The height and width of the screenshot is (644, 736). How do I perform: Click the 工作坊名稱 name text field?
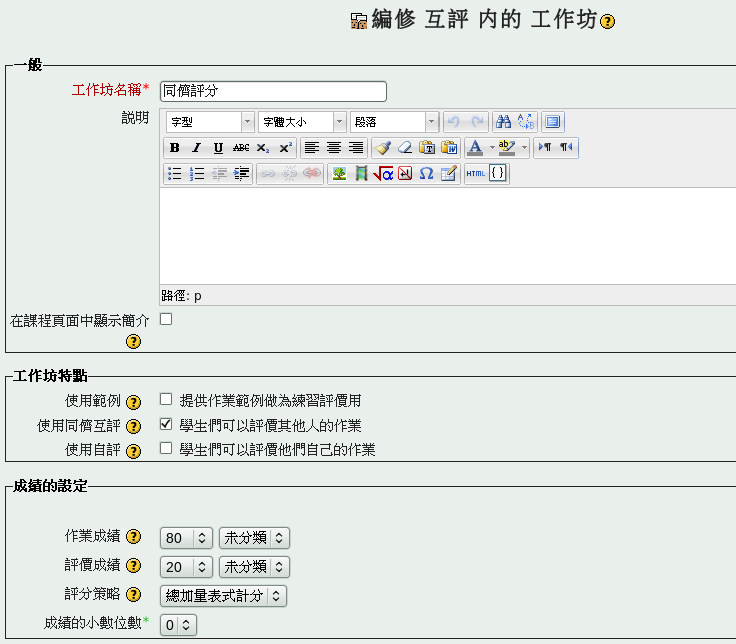[x=273, y=91]
